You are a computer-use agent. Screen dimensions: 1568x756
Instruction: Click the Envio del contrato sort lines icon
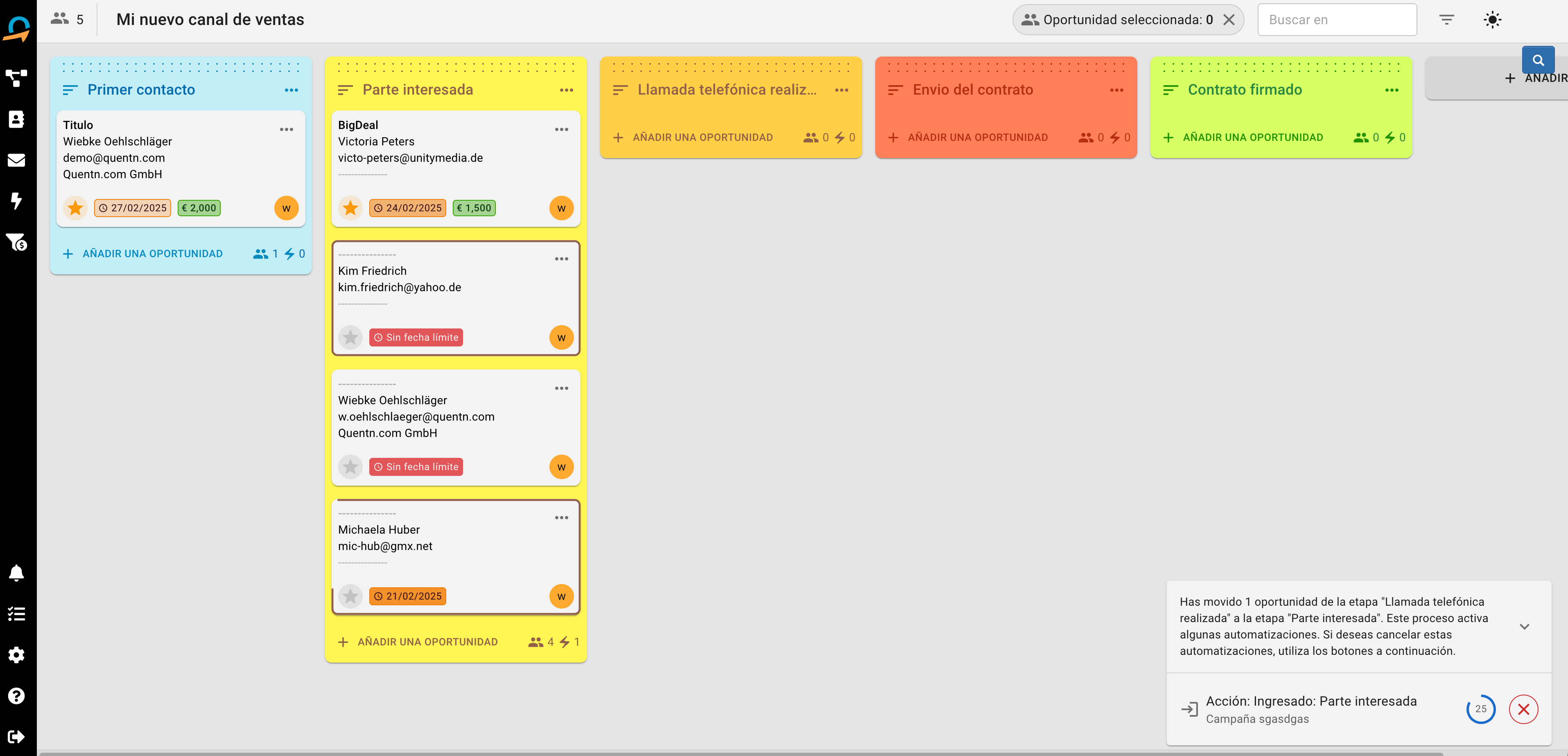(x=895, y=90)
